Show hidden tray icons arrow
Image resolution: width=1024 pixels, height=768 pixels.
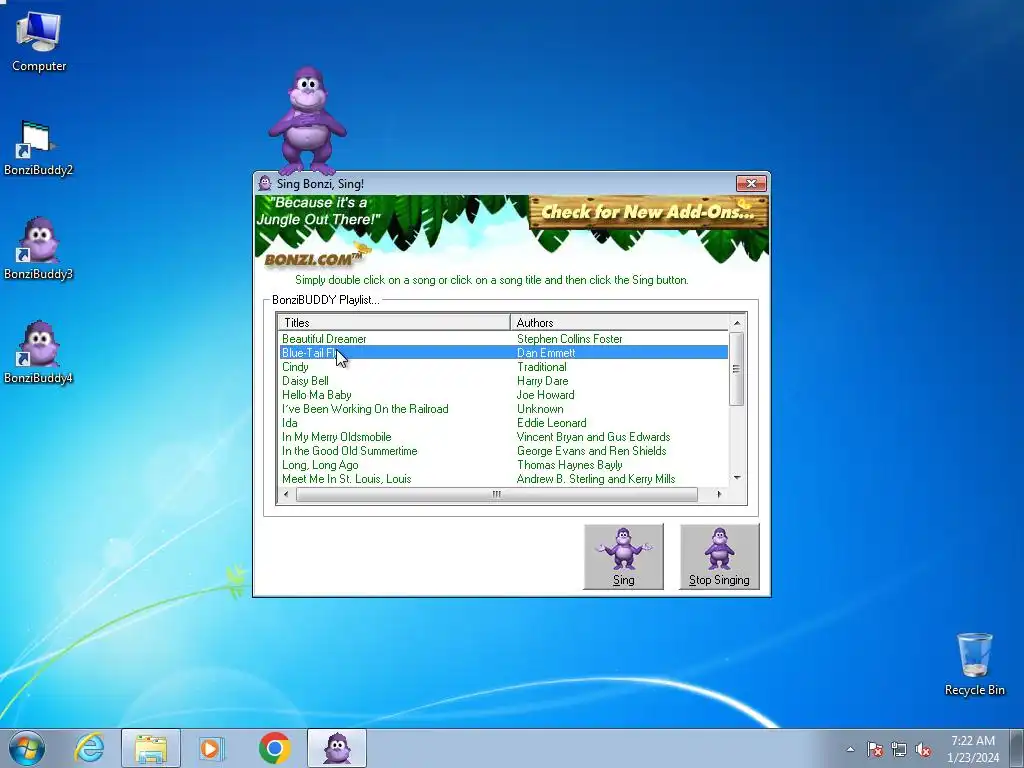pos(850,749)
